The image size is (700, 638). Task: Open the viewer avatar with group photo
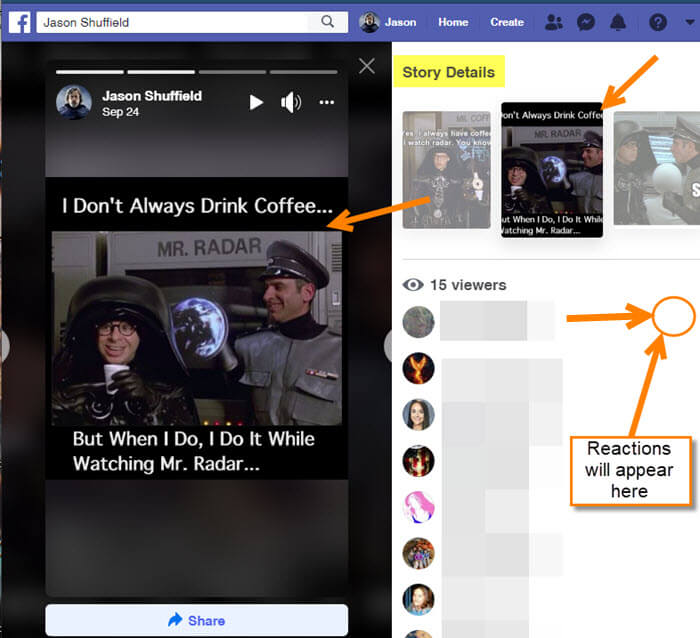click(418, 554)
